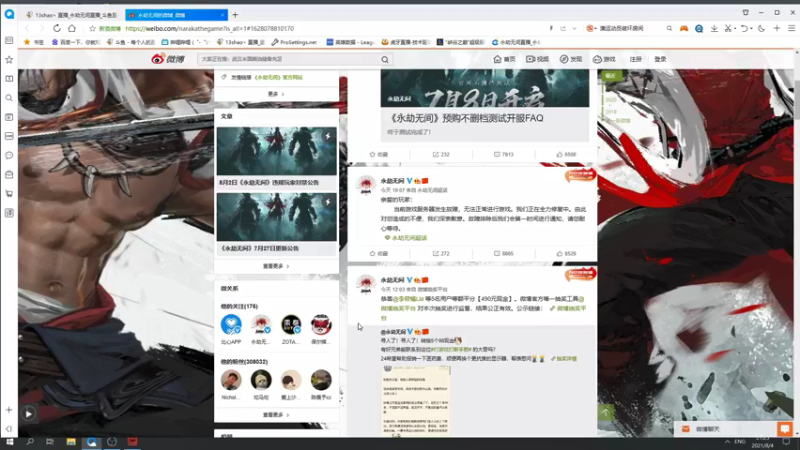This screenshot has height=450, width=800.
Task: Click the browser search box magnifier icon
Action: pos(669,29)
